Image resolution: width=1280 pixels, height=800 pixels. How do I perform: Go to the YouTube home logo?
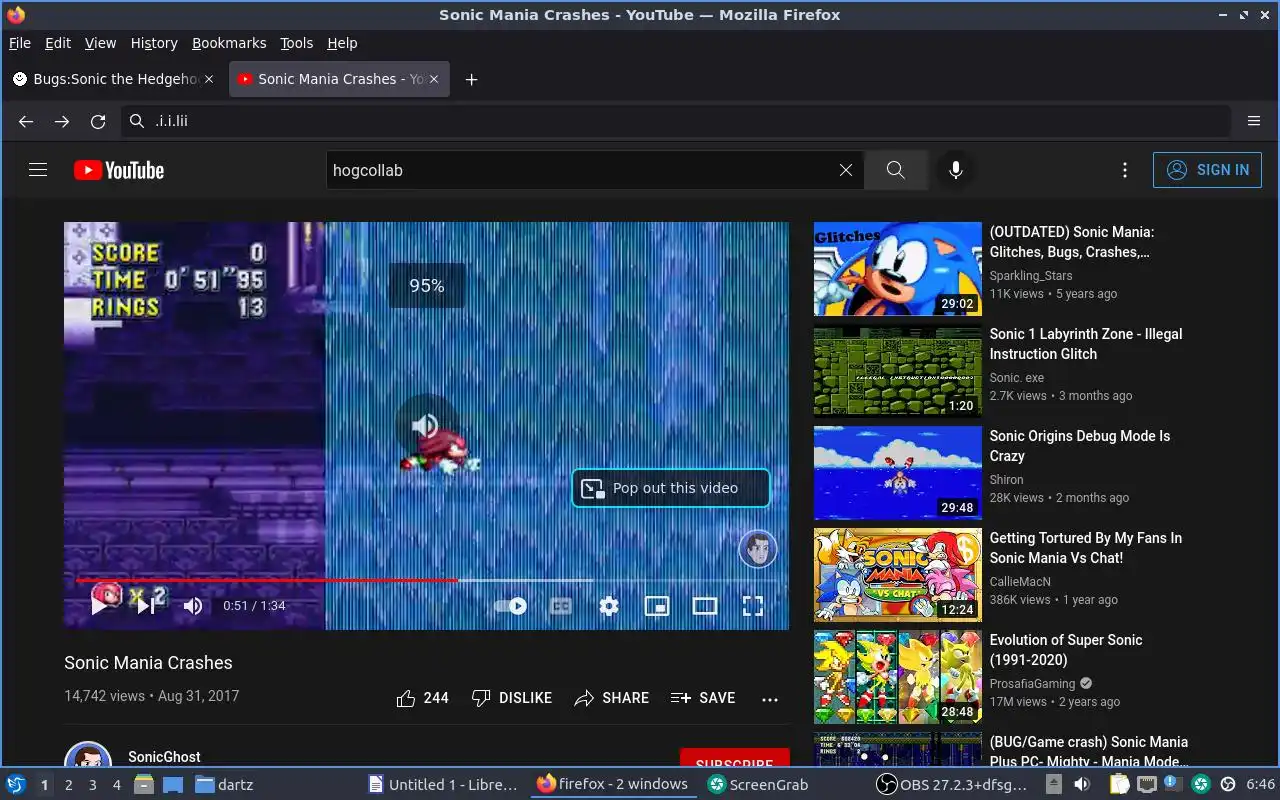[119, 170]
